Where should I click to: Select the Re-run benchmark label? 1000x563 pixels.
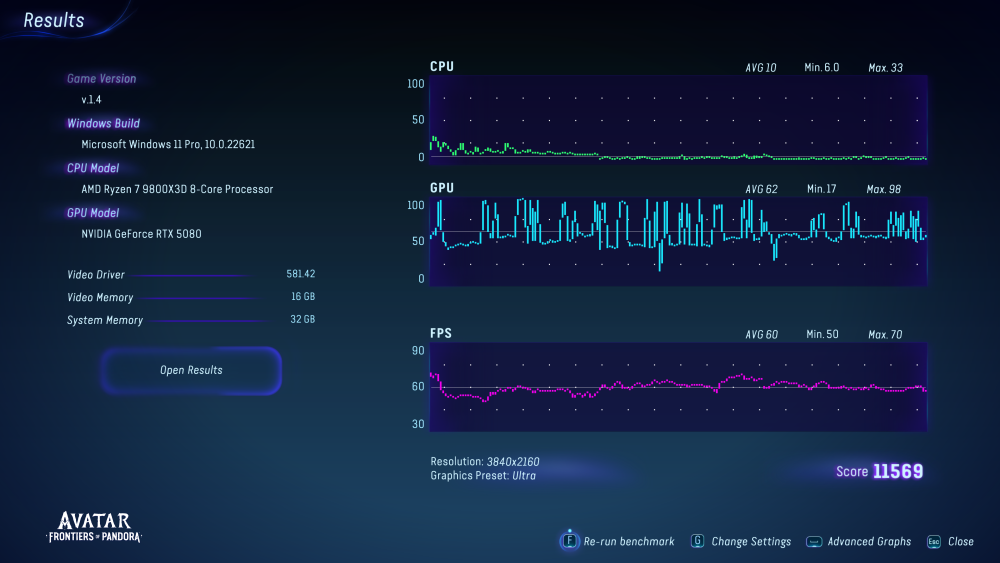(629, 541)
